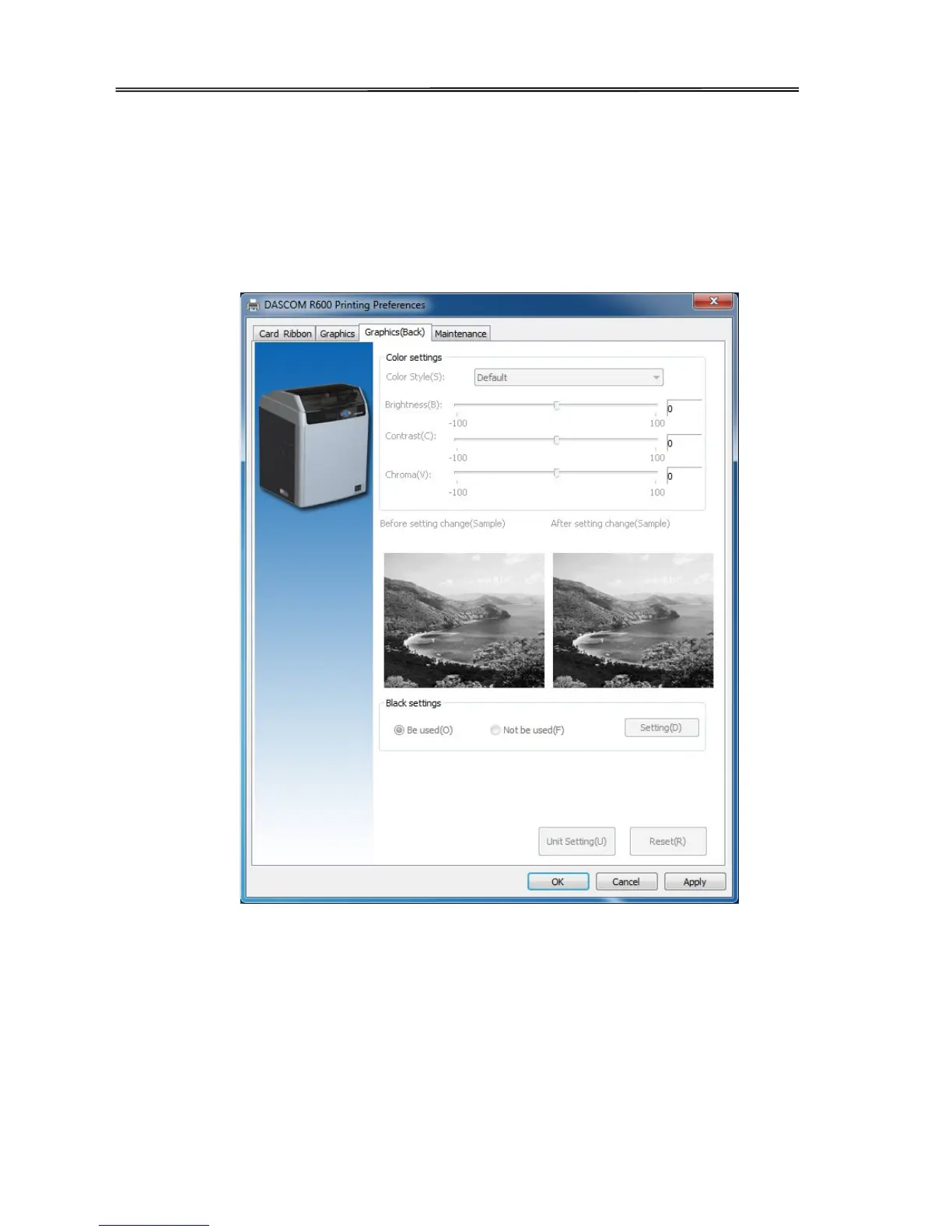This screenshot has height=1232, width=952.
Task: Click the Contrast(C) label
Action: tap(411, 436)
